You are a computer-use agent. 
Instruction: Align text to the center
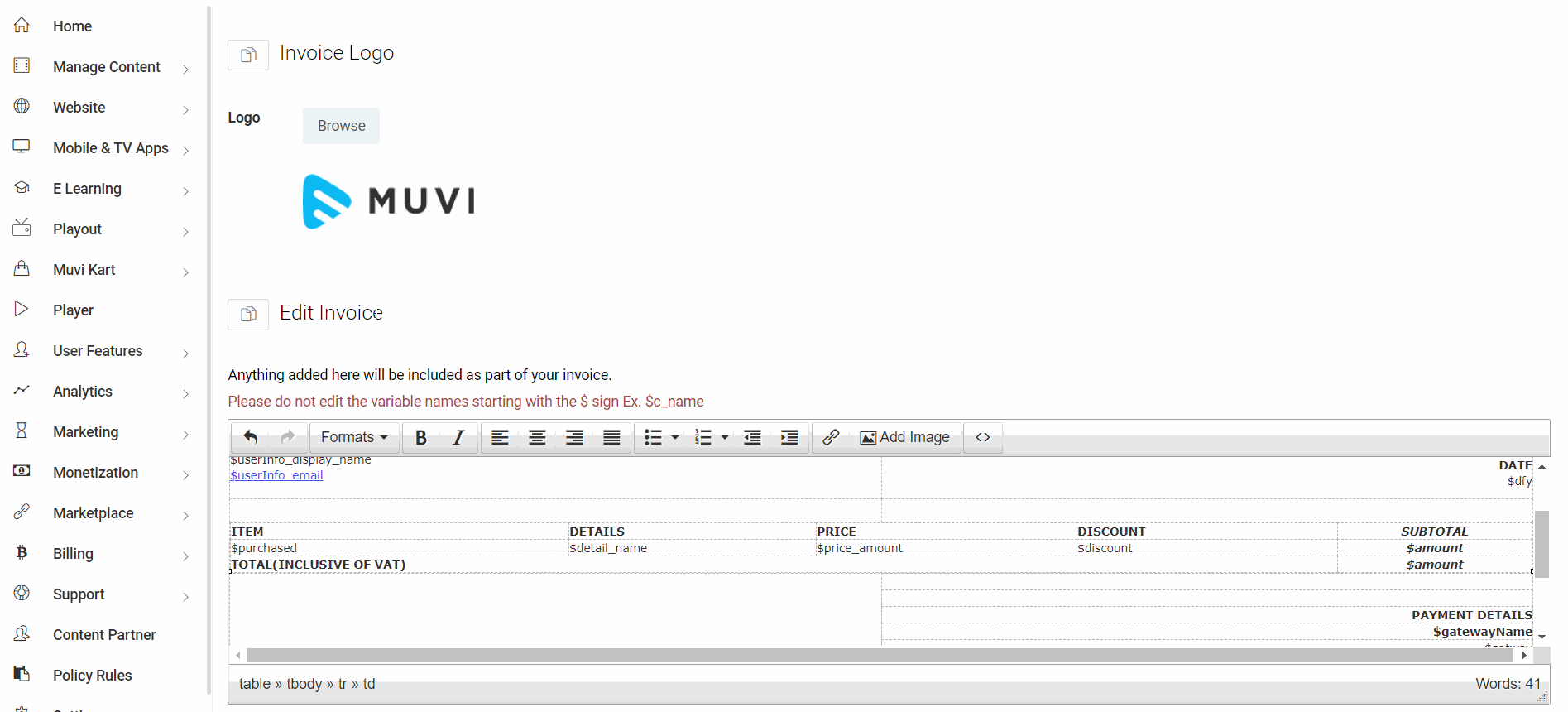coord(537,437)
